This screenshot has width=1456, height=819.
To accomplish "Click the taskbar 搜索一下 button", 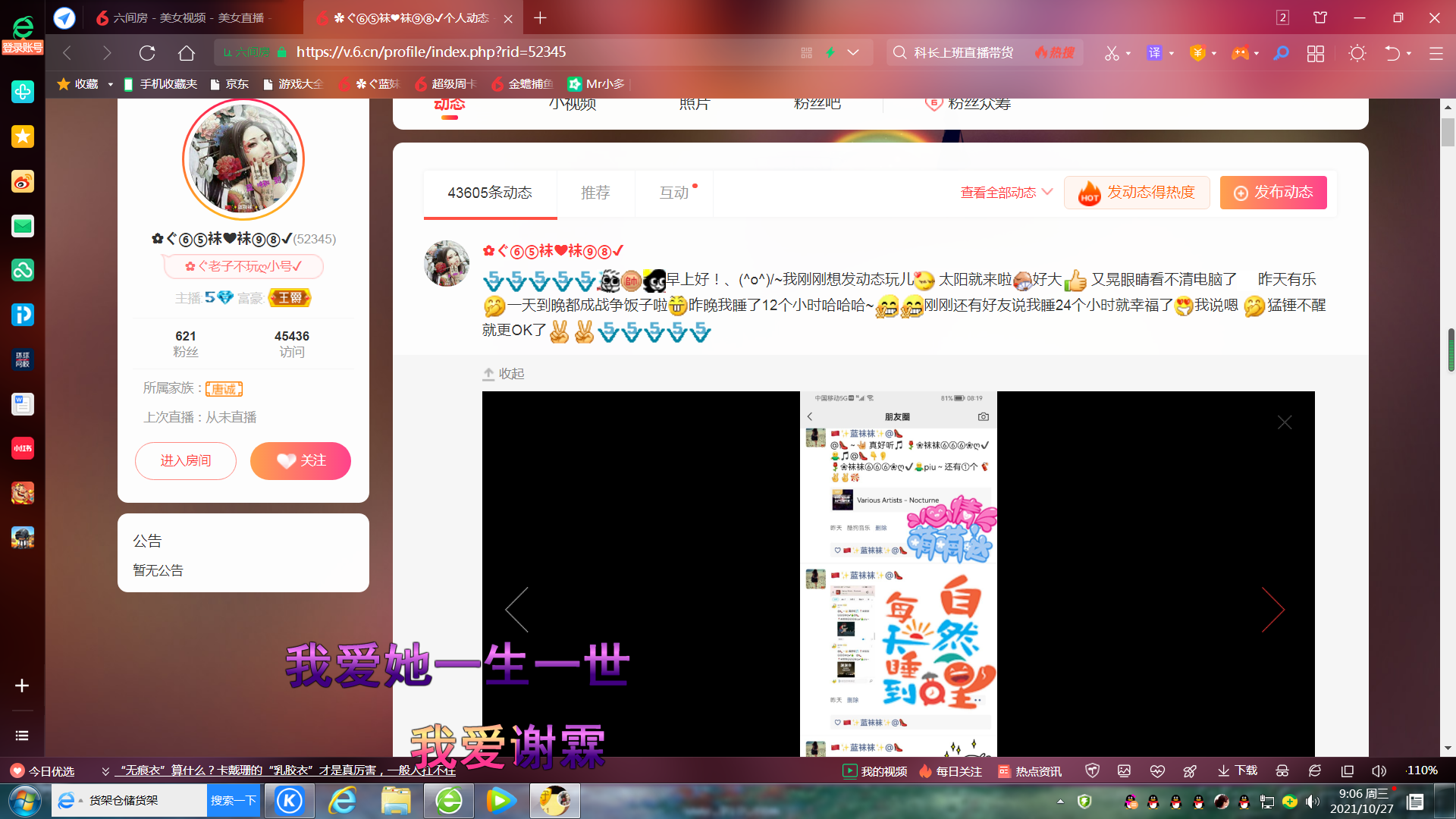I will (234, 801).
